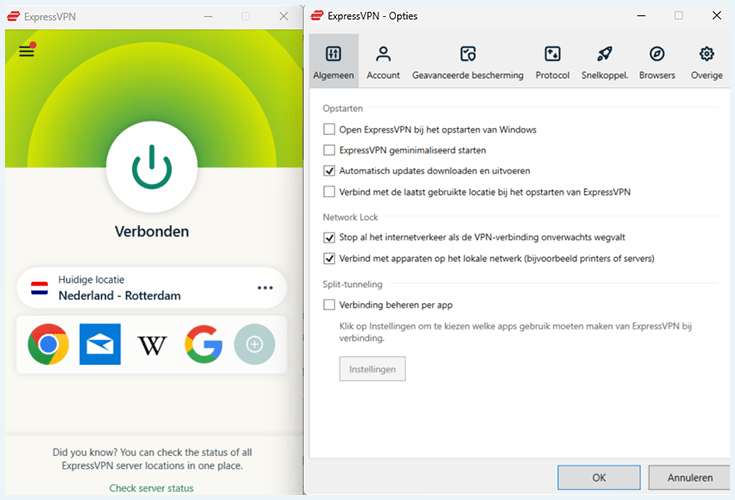The height and width of the screenshot is (500, 735).
Task: Switch to the Protocol tab
Action: tap(553, 61)
